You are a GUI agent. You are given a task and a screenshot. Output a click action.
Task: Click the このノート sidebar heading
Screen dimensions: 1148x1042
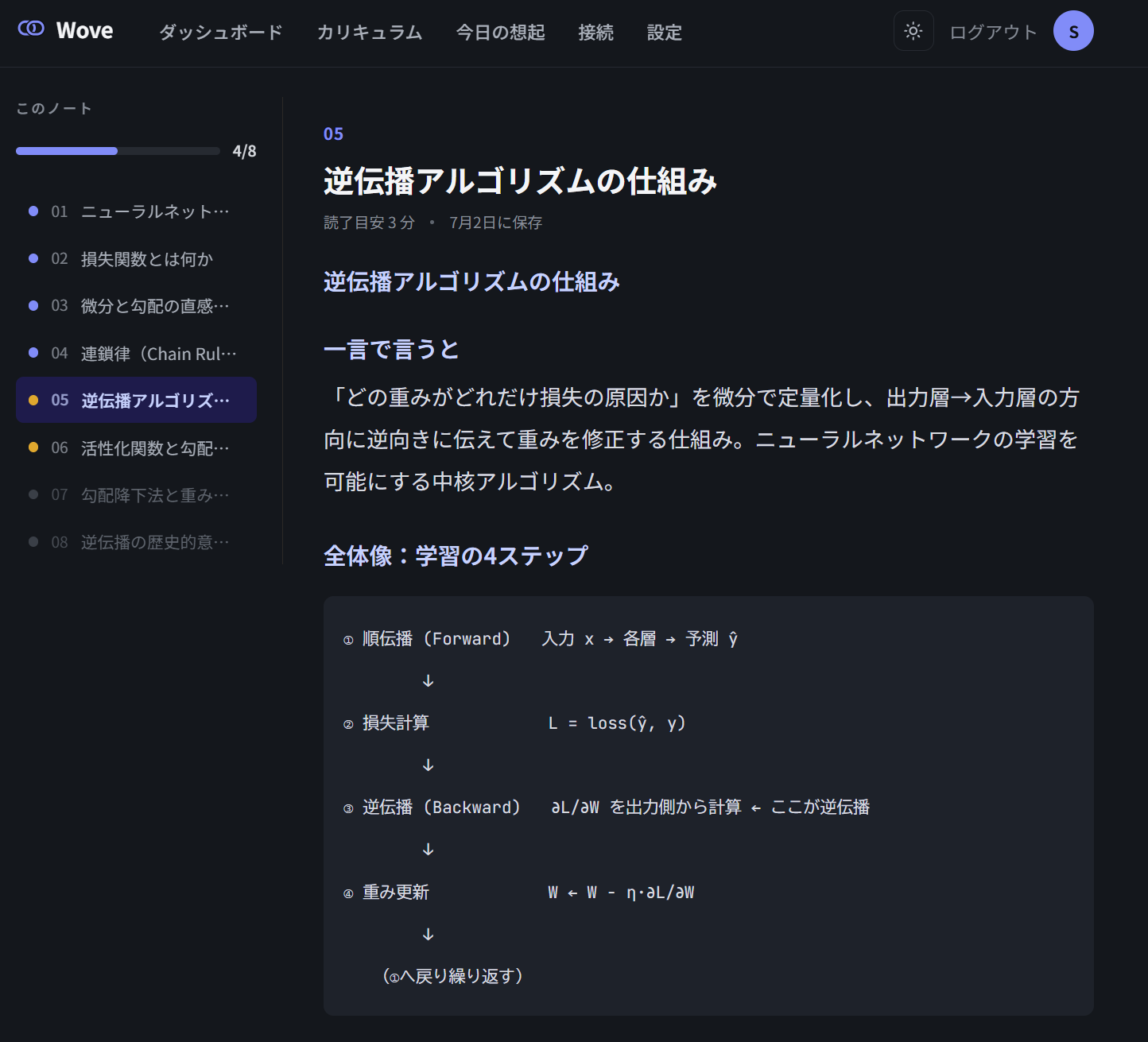point(54,108)
